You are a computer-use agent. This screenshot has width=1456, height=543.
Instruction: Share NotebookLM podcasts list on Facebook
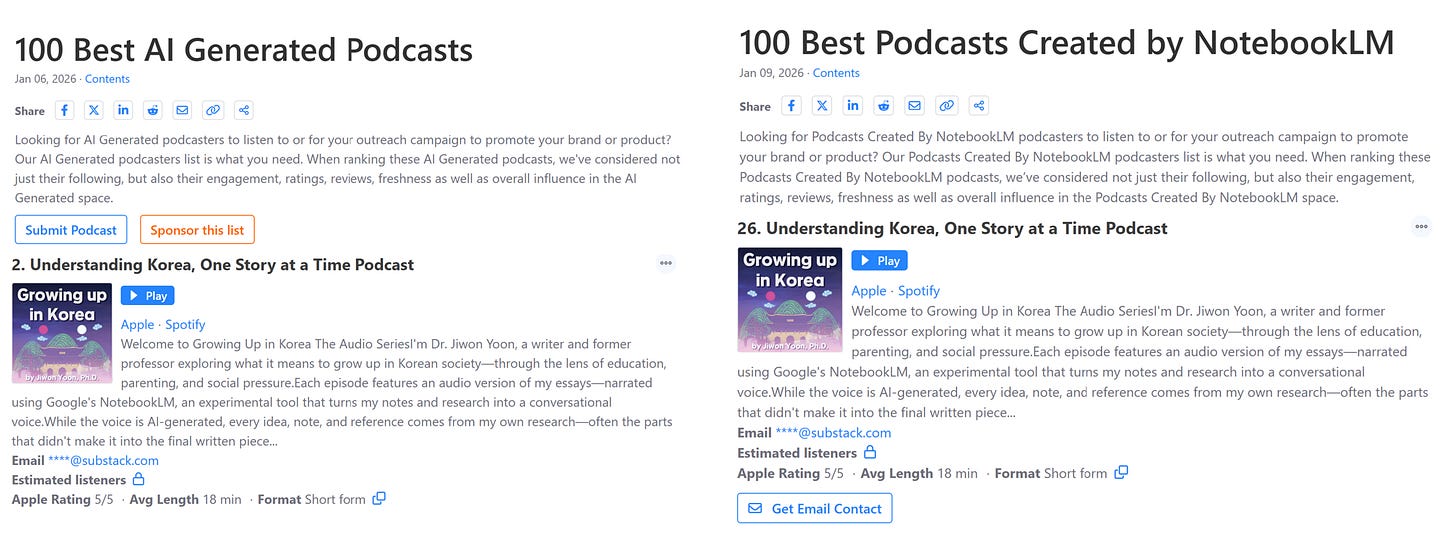pyautogui.click(x=791, y=105)
